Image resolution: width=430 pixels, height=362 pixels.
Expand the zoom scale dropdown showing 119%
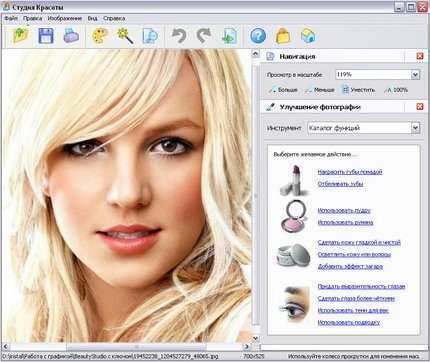[415, 75]
